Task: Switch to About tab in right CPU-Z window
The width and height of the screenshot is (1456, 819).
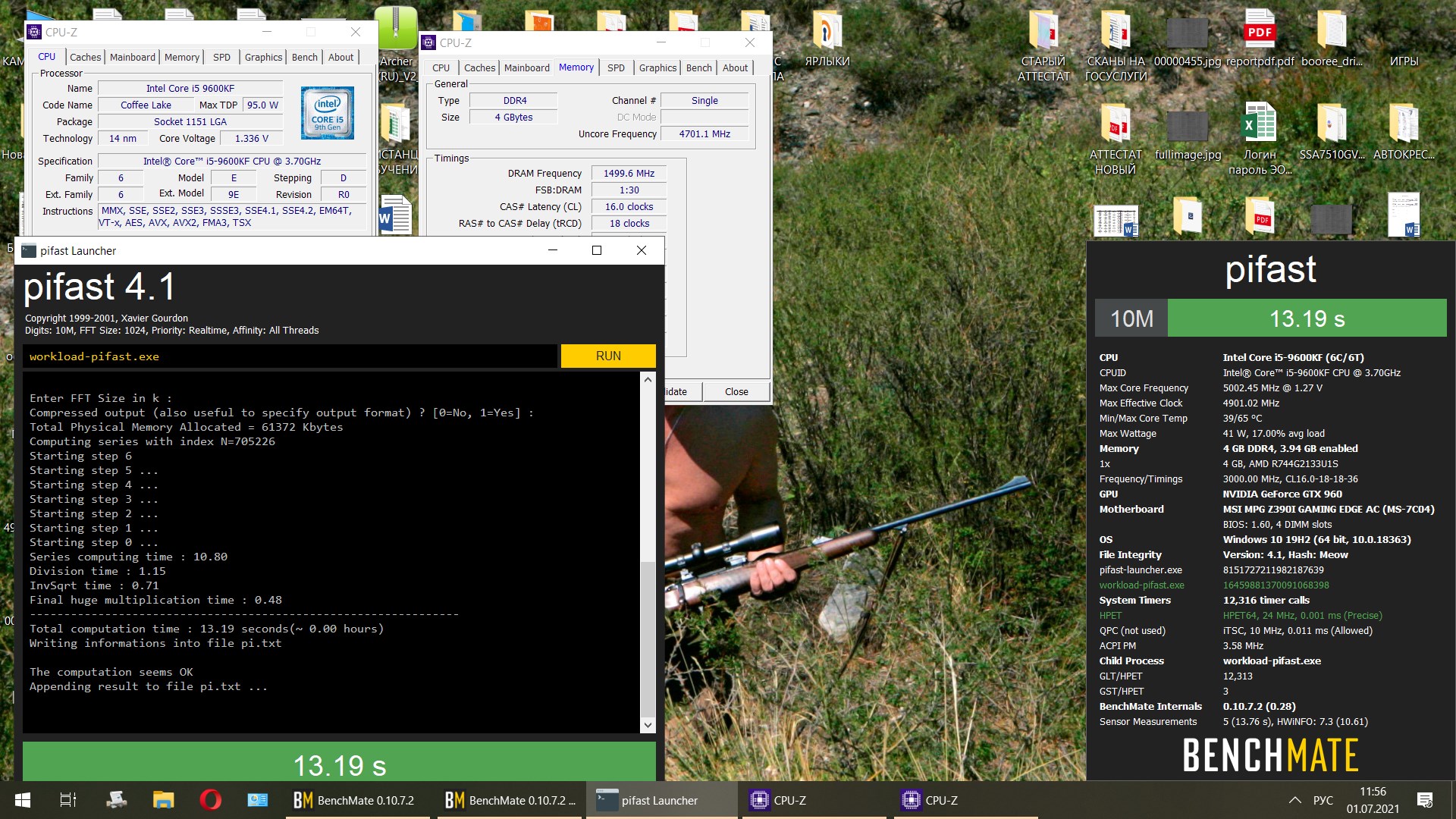Action: click(735, 67)
